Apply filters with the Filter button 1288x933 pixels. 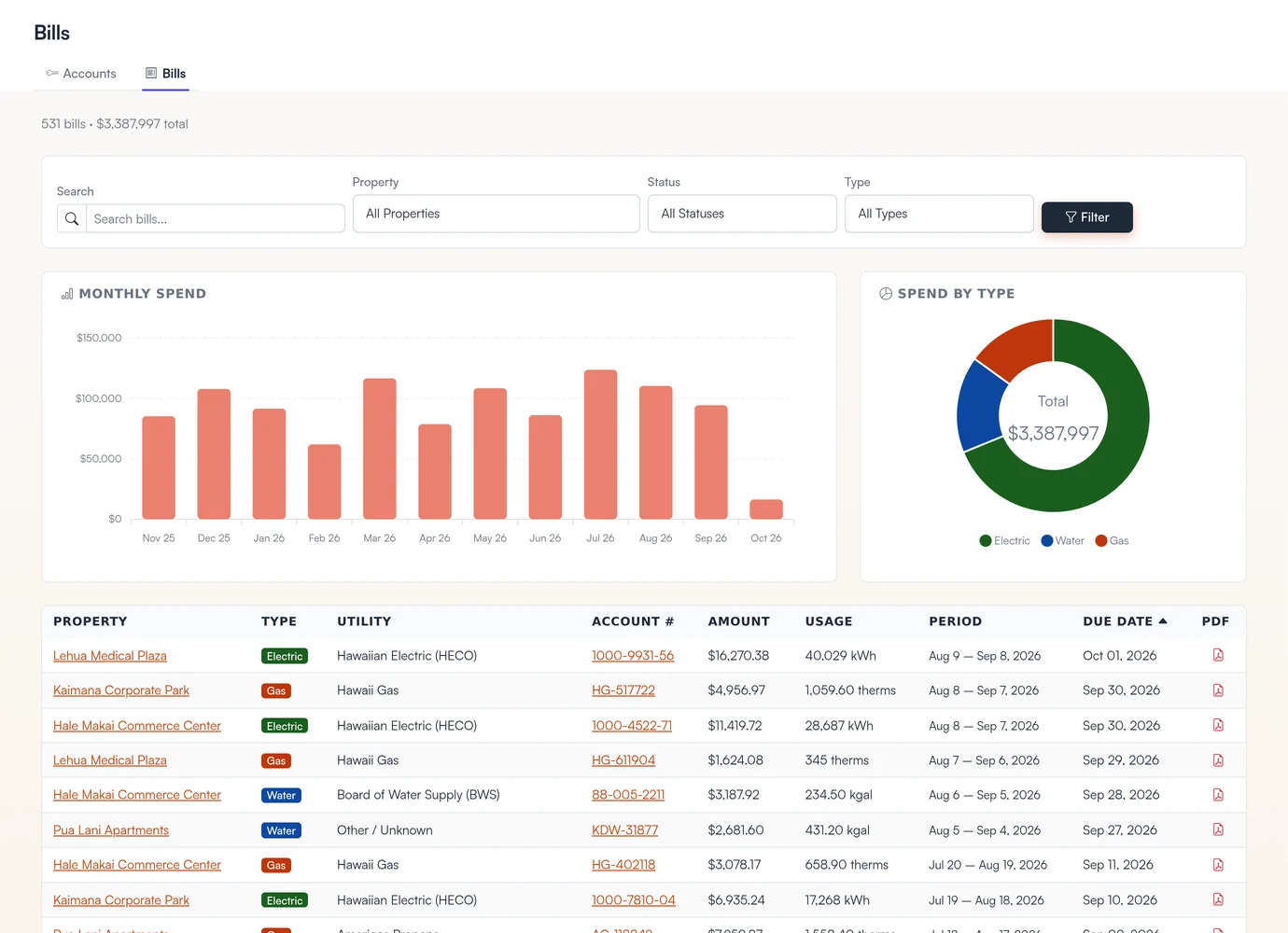coord(1087,217)
